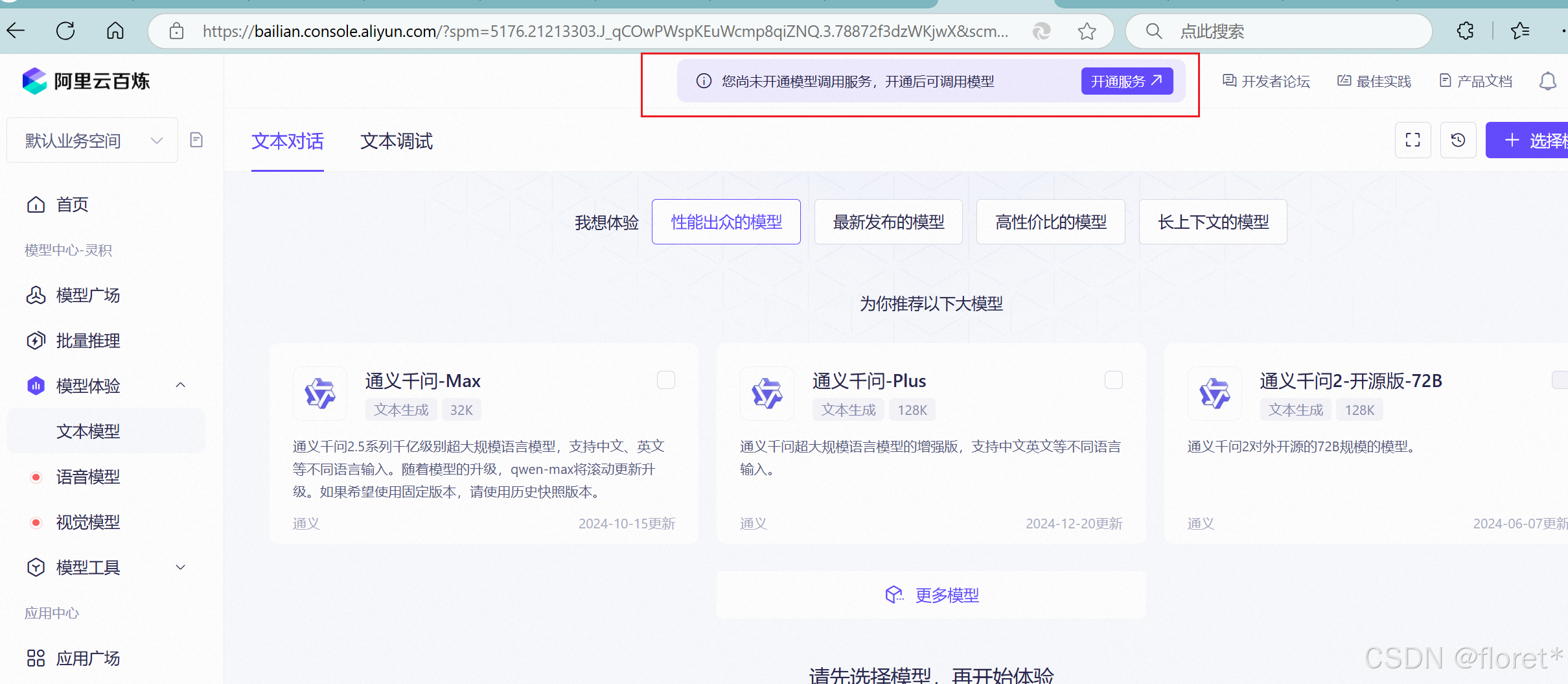Open the 开发者论坛 link

click(x=1266, y=81)
